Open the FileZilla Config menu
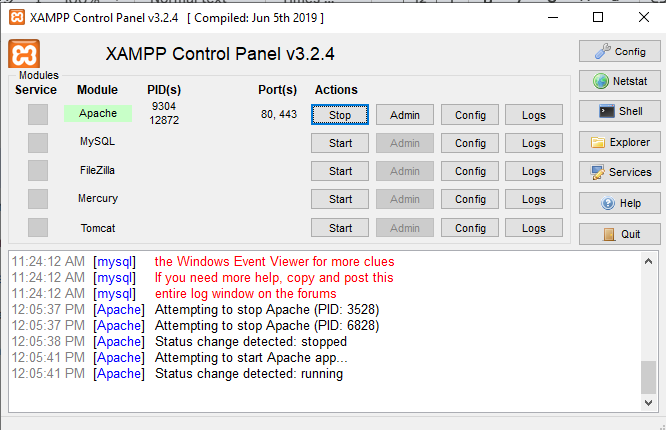The width and height of the screenshot is (666, 430). pyautogui.click(x=470, y=171)
